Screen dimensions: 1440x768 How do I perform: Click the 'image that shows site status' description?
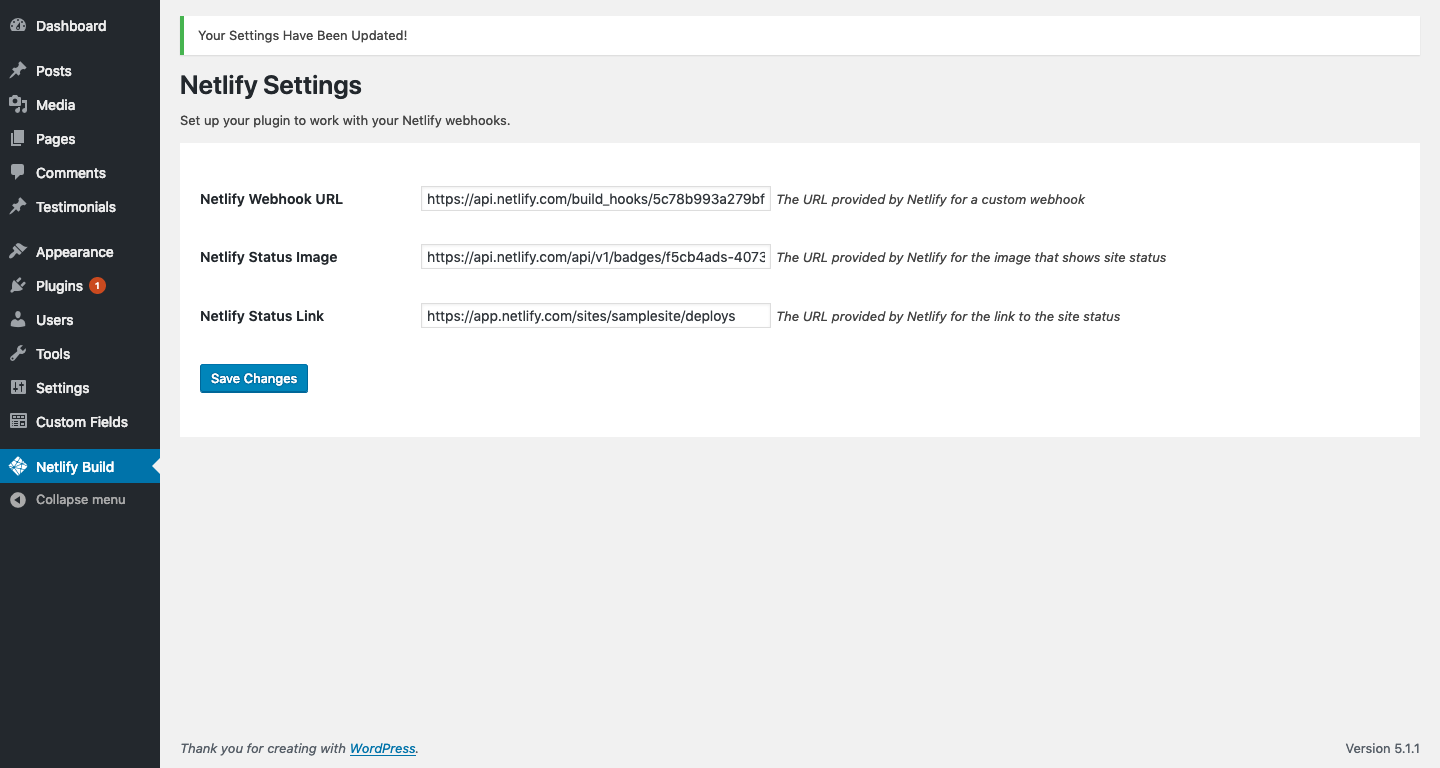tap(971, 258)
